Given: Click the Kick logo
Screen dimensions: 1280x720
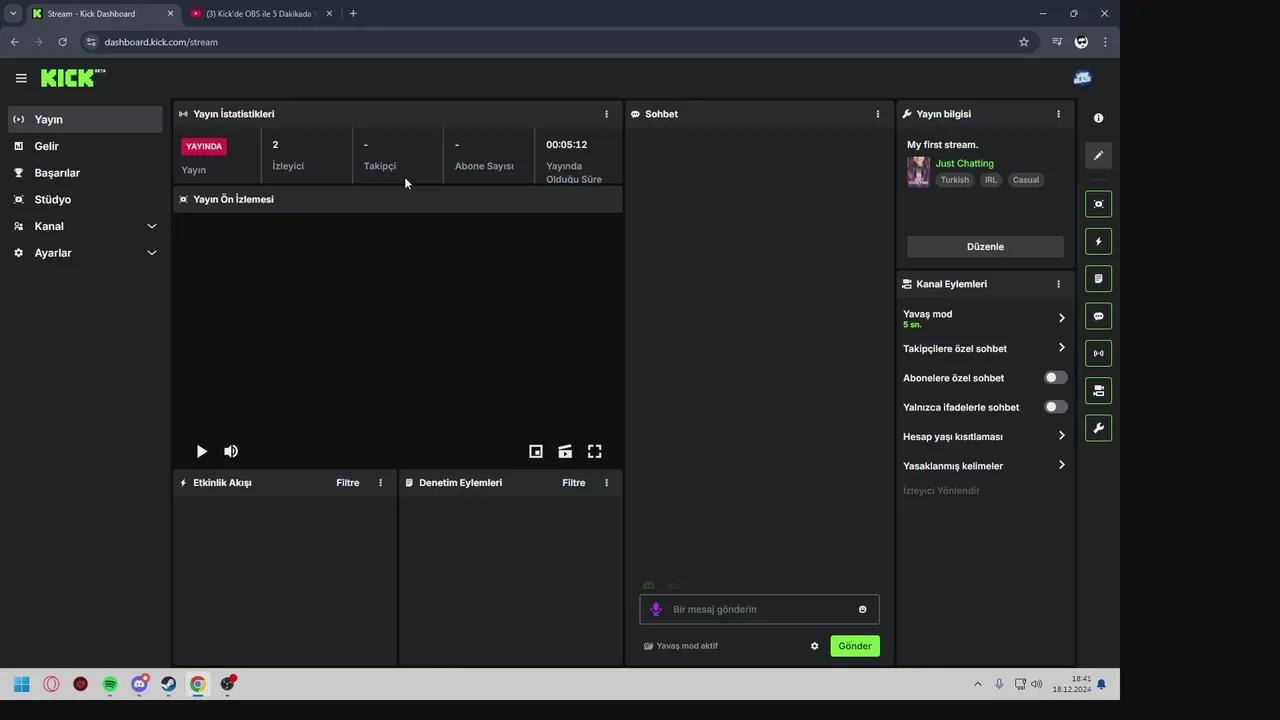Looking at the screenshot, I should click(x=73, y=78).
